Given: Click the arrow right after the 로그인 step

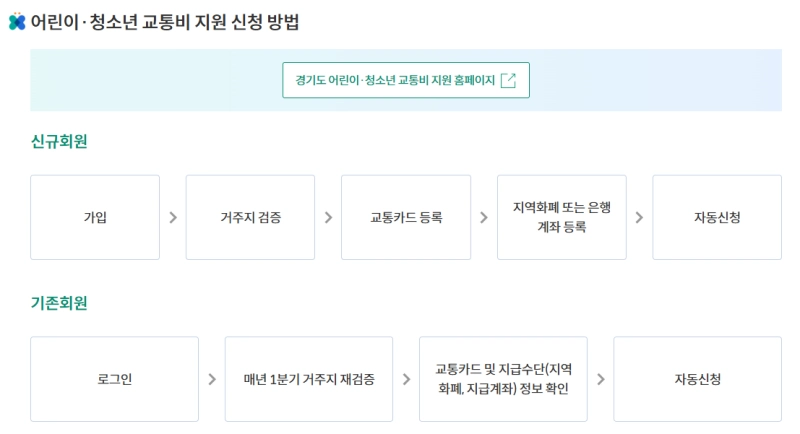Looking at the screenshot, I should click(212, 379).
